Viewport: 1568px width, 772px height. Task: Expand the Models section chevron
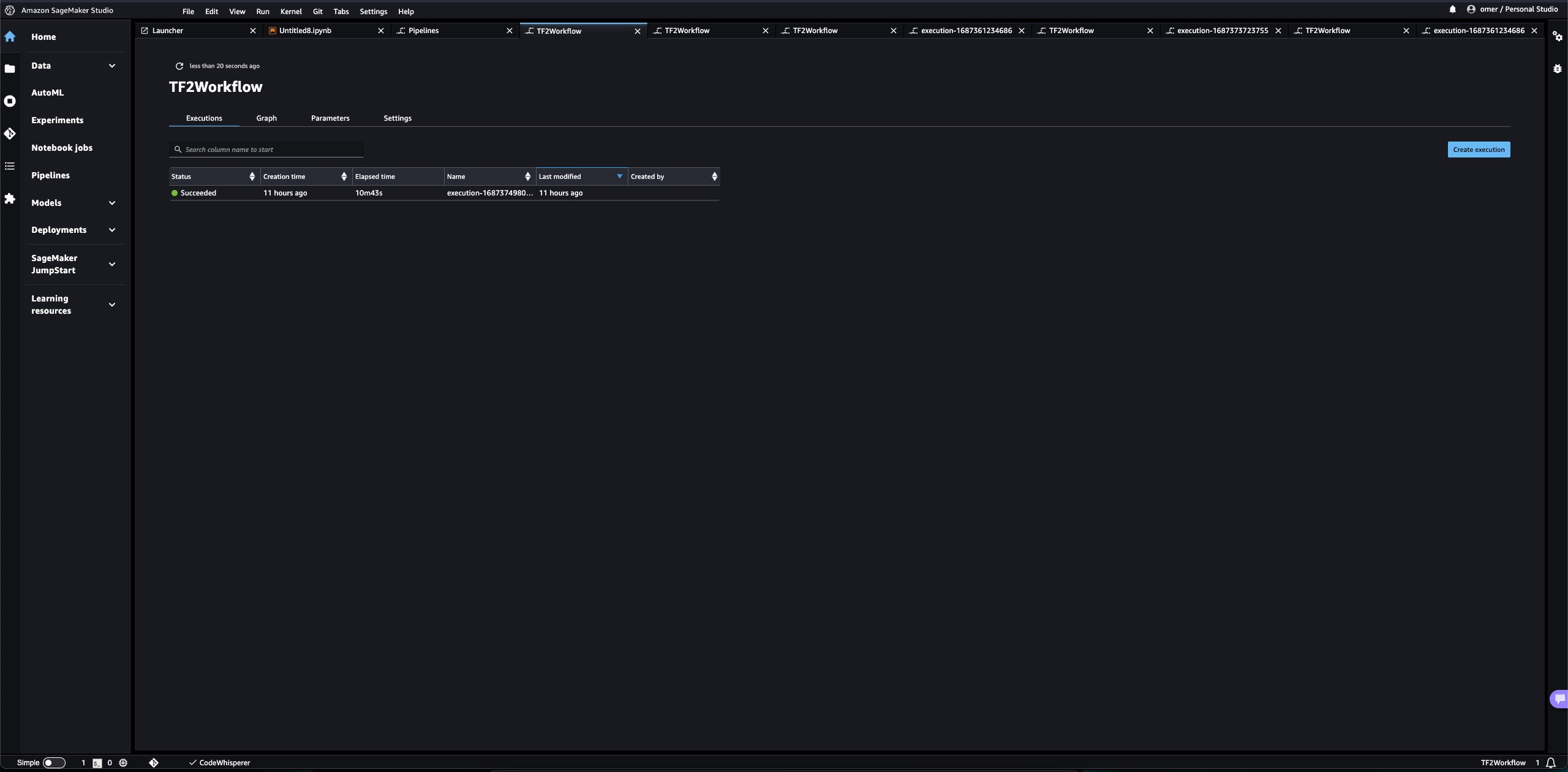(111, 203)
